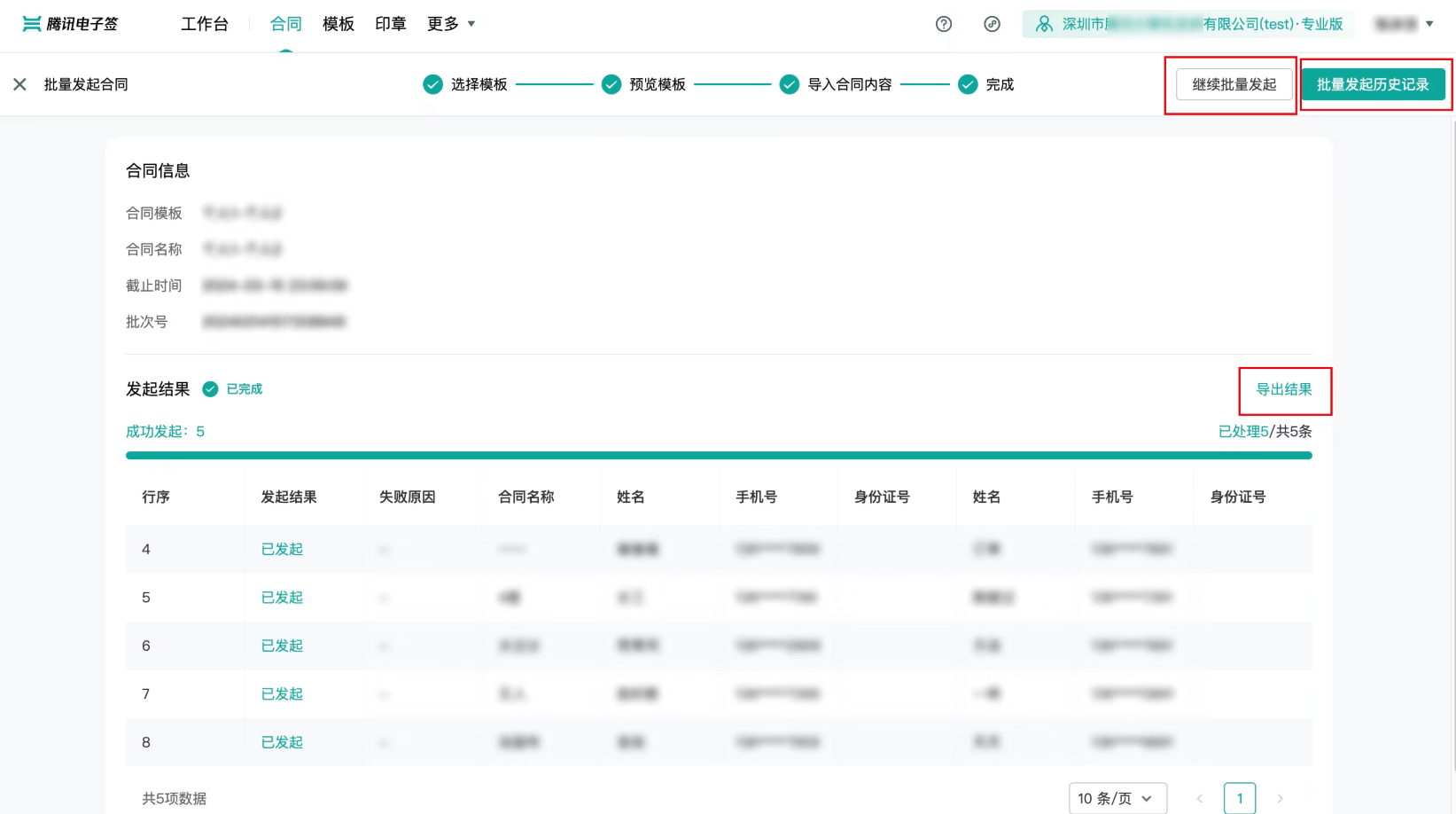Open the user account dropdown arrow

click(1429, 24)
